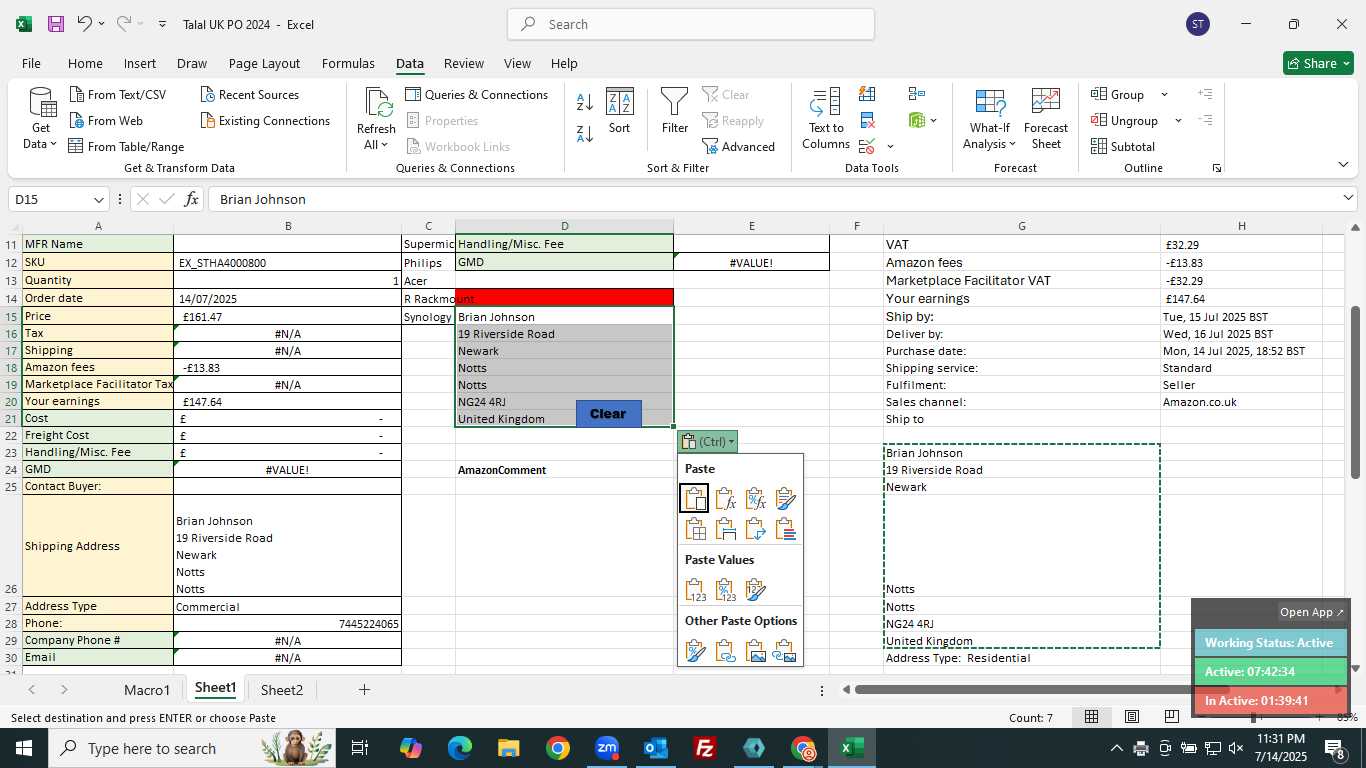Screen dimensions: 1366x768
Task: Open Chrome from the Windows taskbar
Action: [x=558, y=748]
